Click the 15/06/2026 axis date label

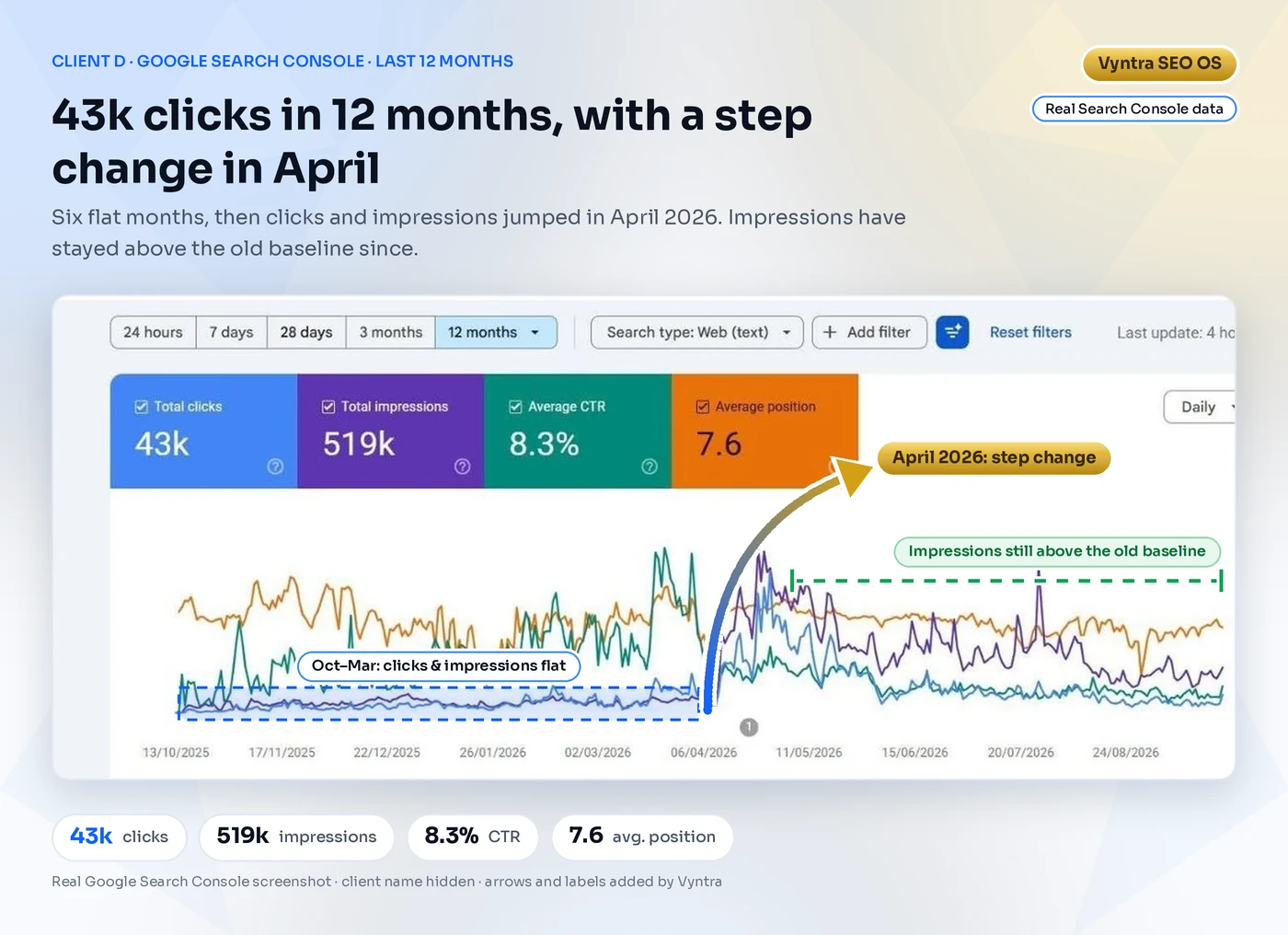point(914,753)
